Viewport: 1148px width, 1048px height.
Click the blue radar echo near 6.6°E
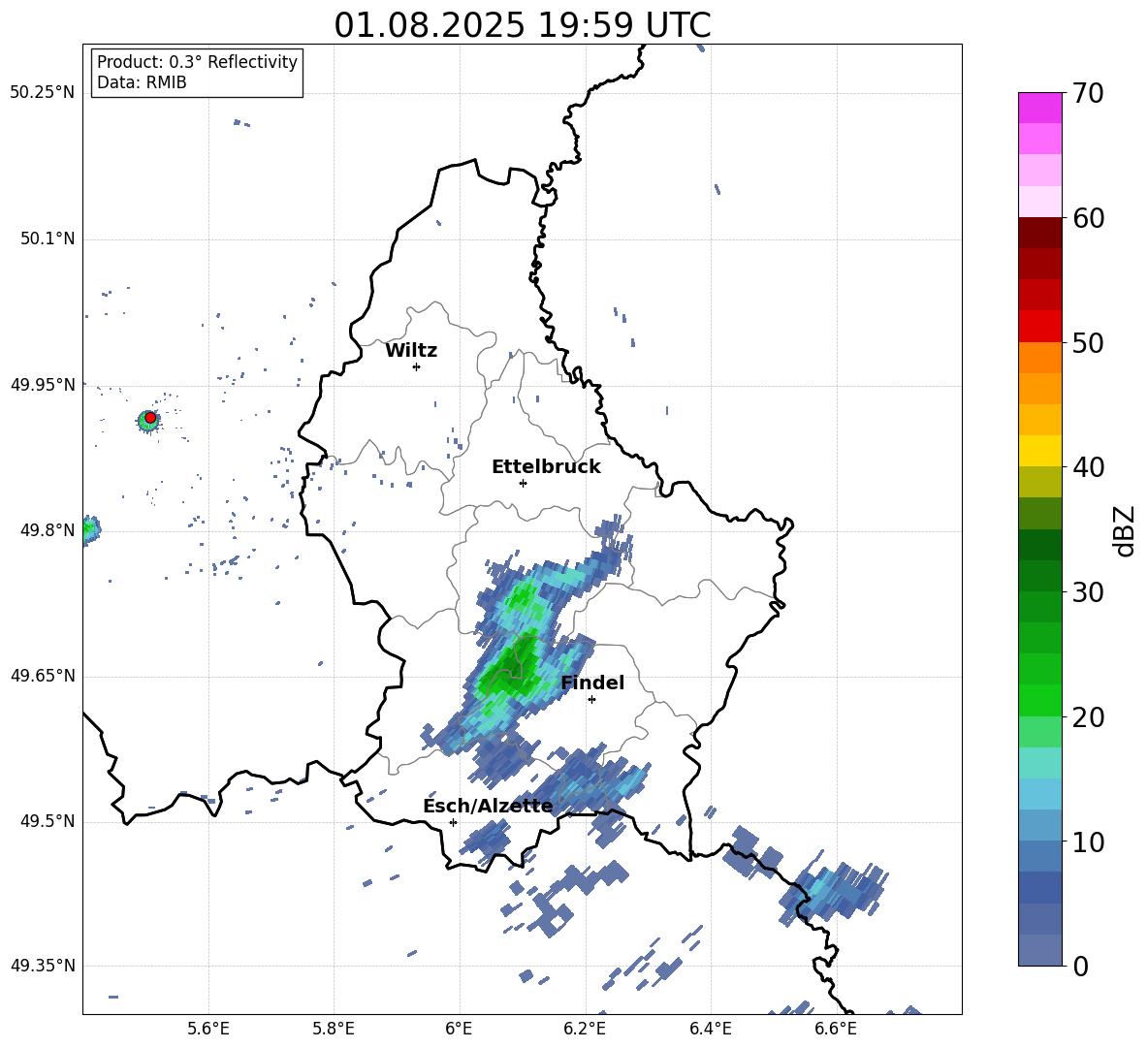coord(835,891)
